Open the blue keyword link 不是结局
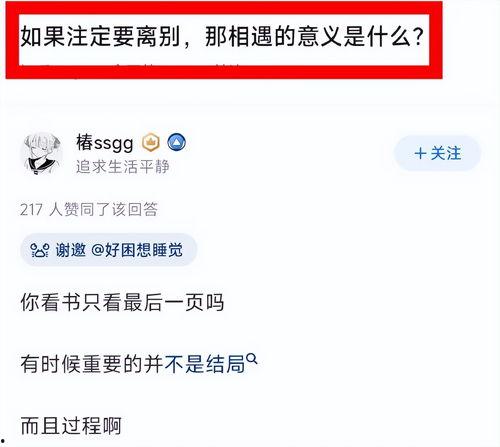This screenshot has height=447, width=500. click(205, 364)
